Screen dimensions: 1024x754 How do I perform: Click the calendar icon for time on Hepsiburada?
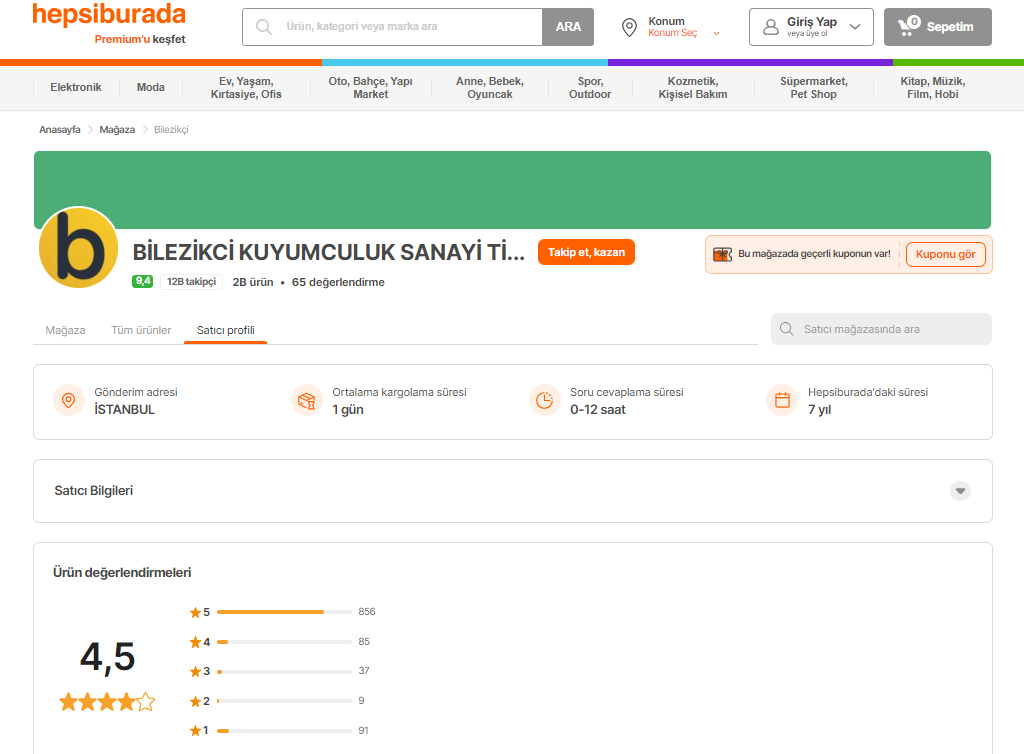click(x=782, y=400)
